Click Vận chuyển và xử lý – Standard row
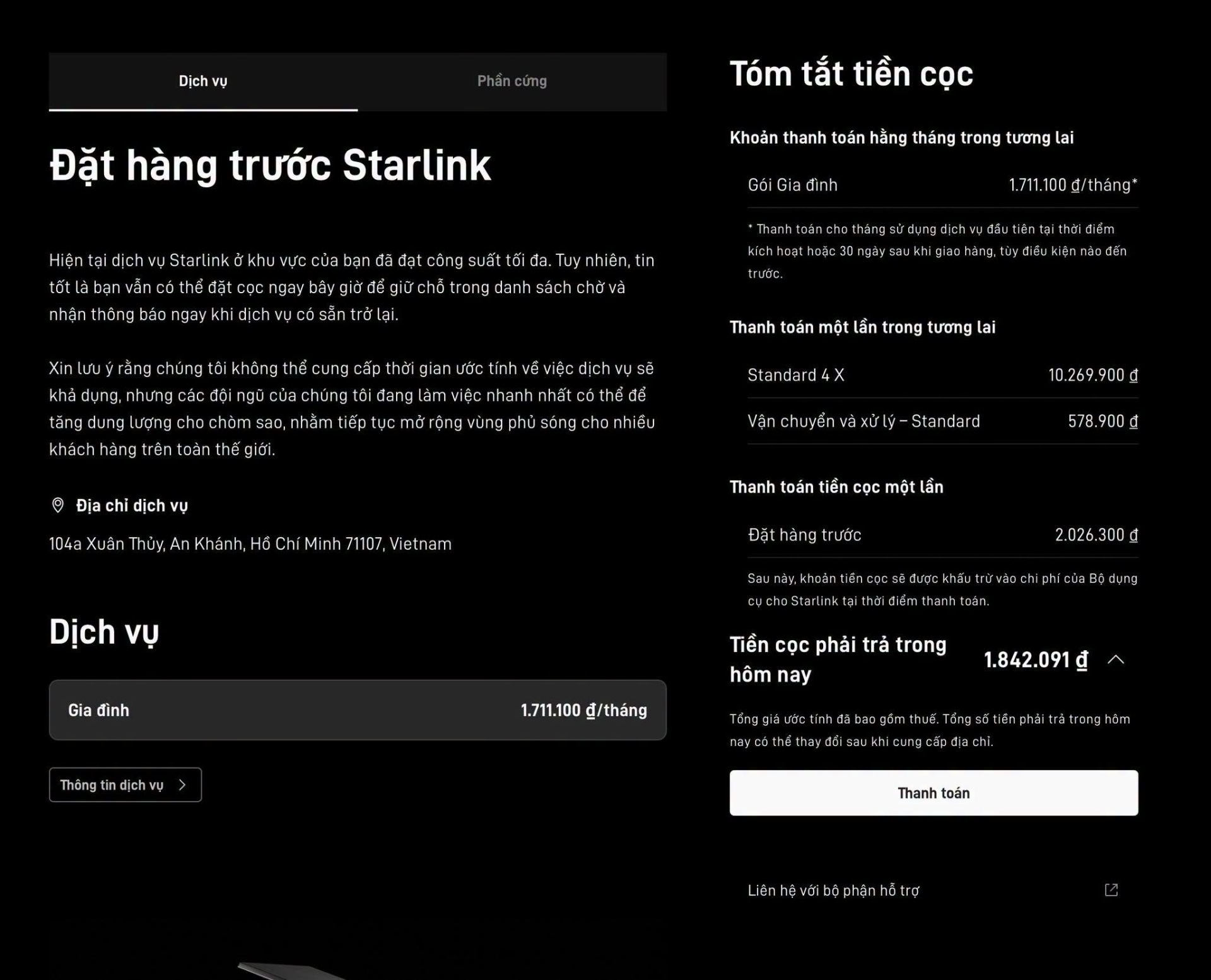This screenshot has width=1211, height=980. 943,421
